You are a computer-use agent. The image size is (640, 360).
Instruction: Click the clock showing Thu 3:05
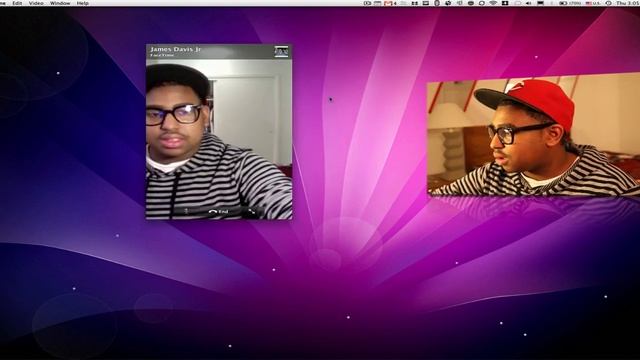628,3
